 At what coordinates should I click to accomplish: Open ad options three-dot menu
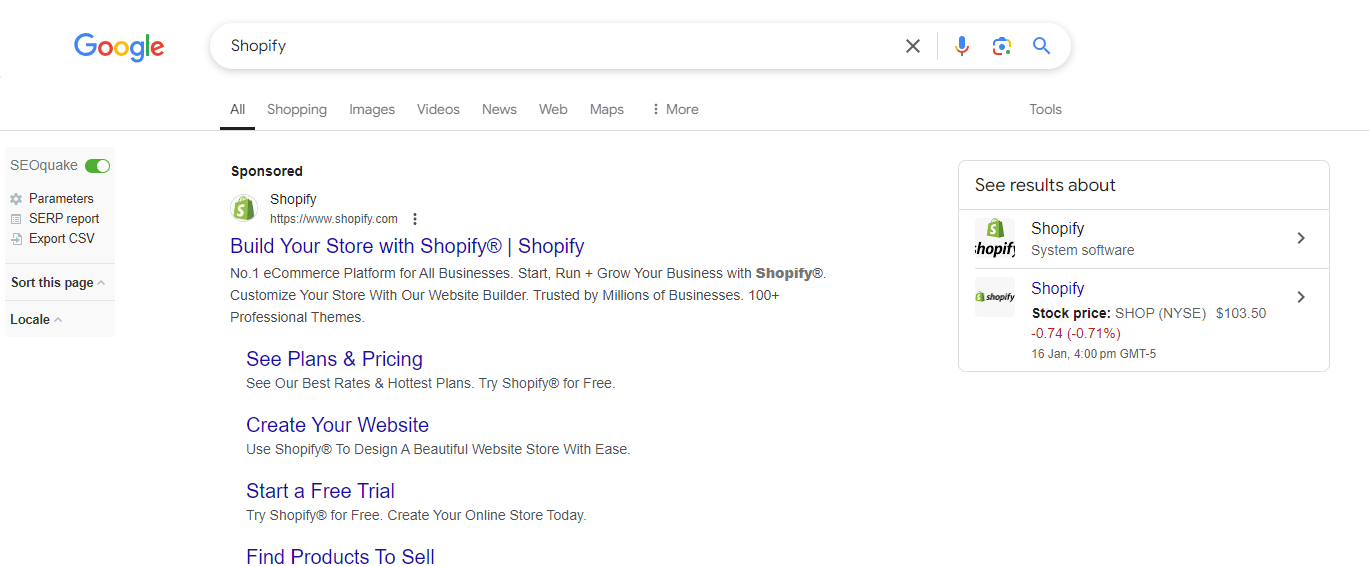[415, 219]
